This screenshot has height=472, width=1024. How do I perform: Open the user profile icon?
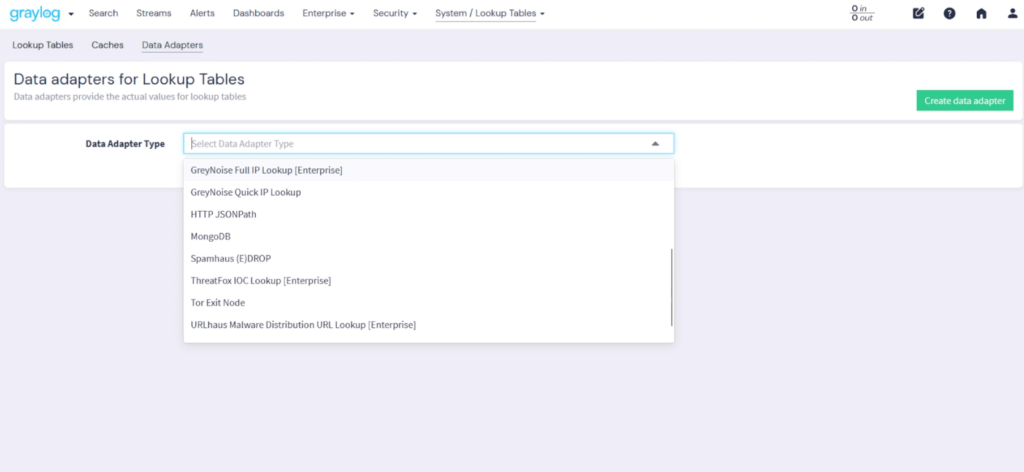point(1012,13)
